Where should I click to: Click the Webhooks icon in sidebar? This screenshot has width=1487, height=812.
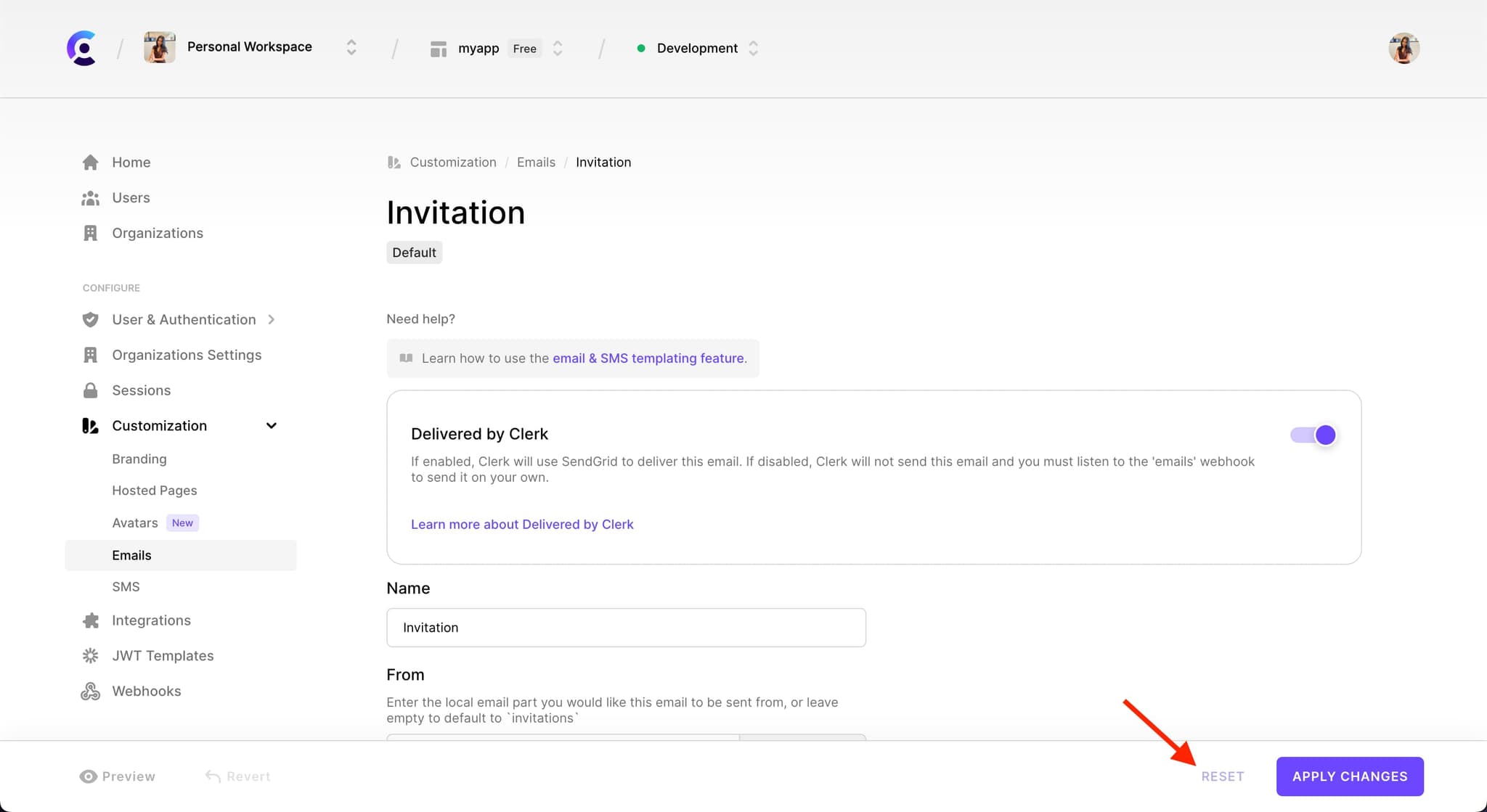[x=89, y=691]
